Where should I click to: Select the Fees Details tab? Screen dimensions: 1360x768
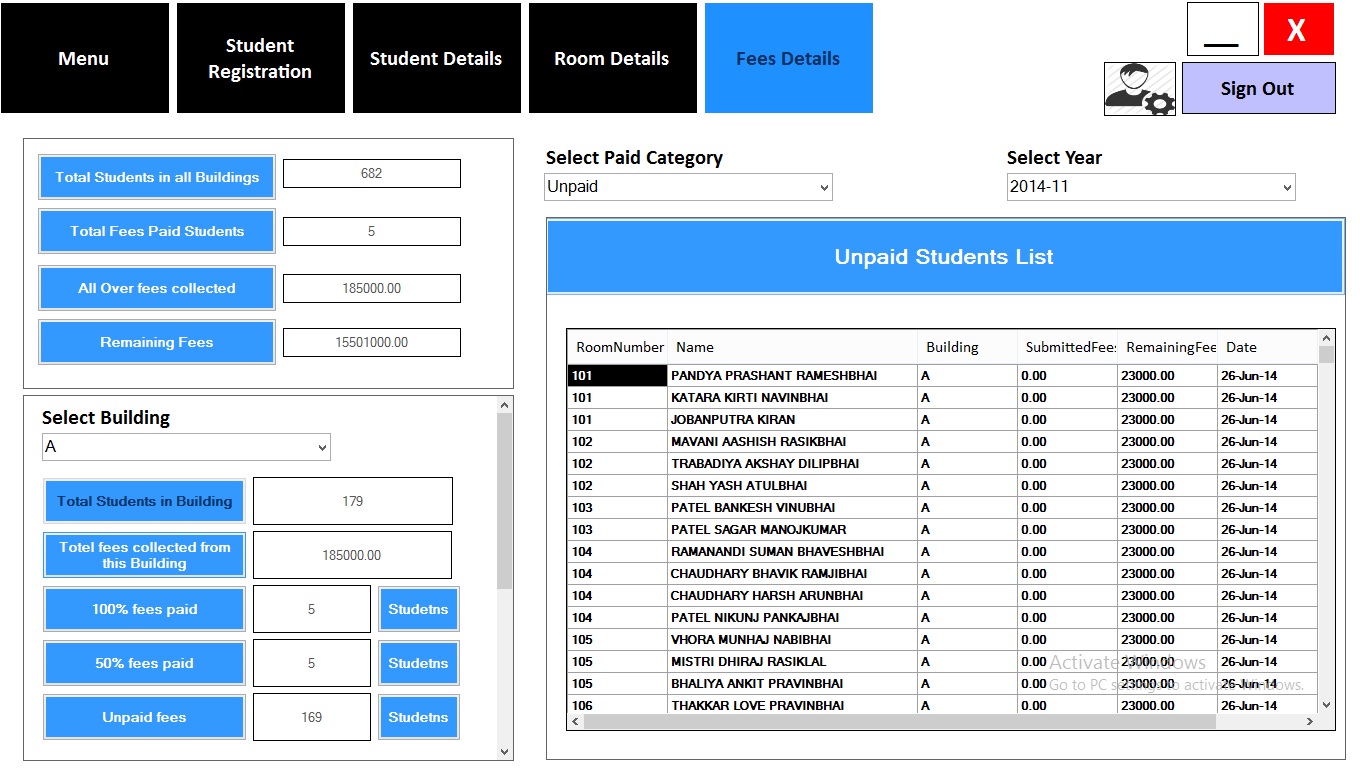(788, 57)
